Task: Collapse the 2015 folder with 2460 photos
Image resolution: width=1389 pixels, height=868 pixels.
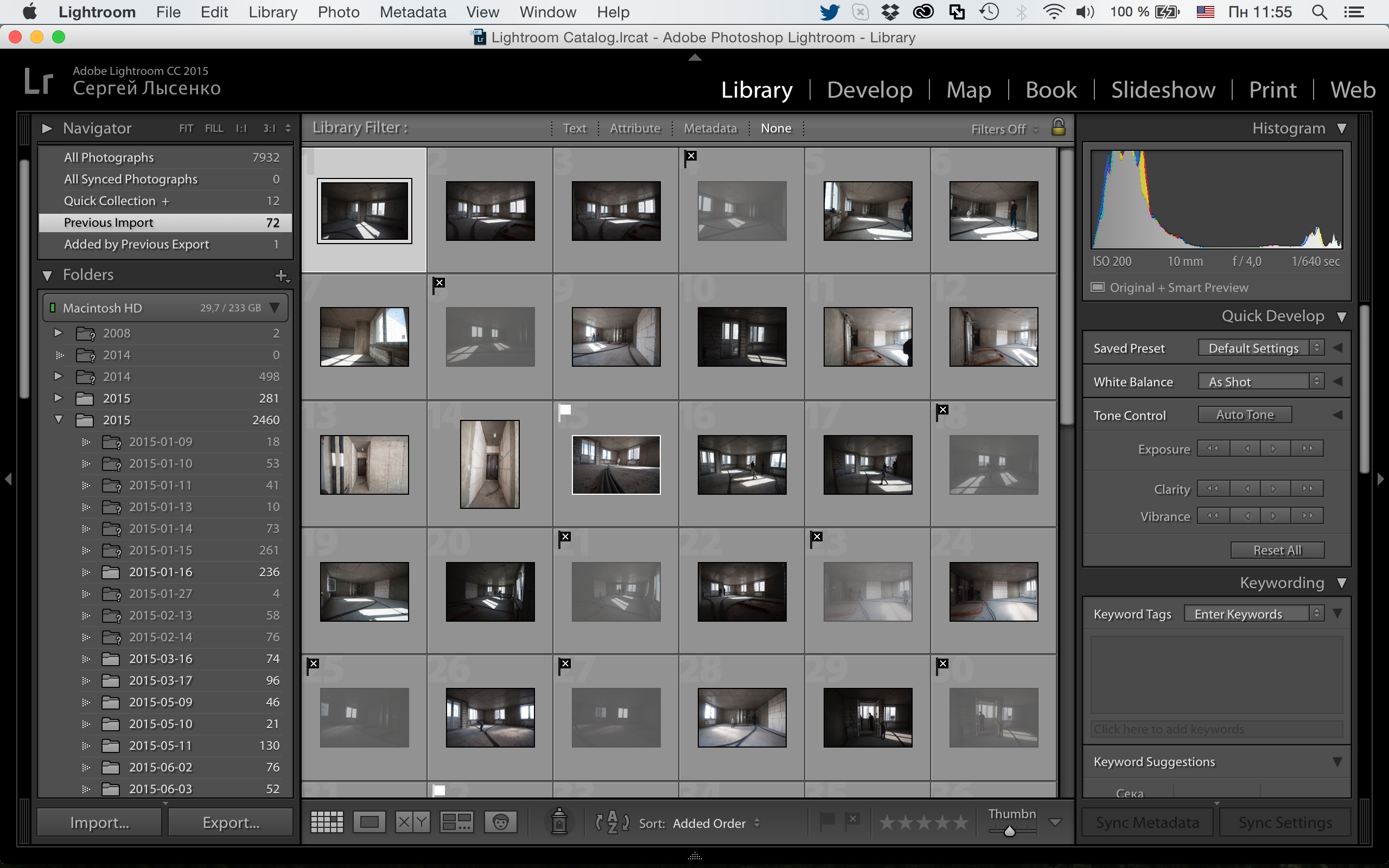Action: coord(59,420)
